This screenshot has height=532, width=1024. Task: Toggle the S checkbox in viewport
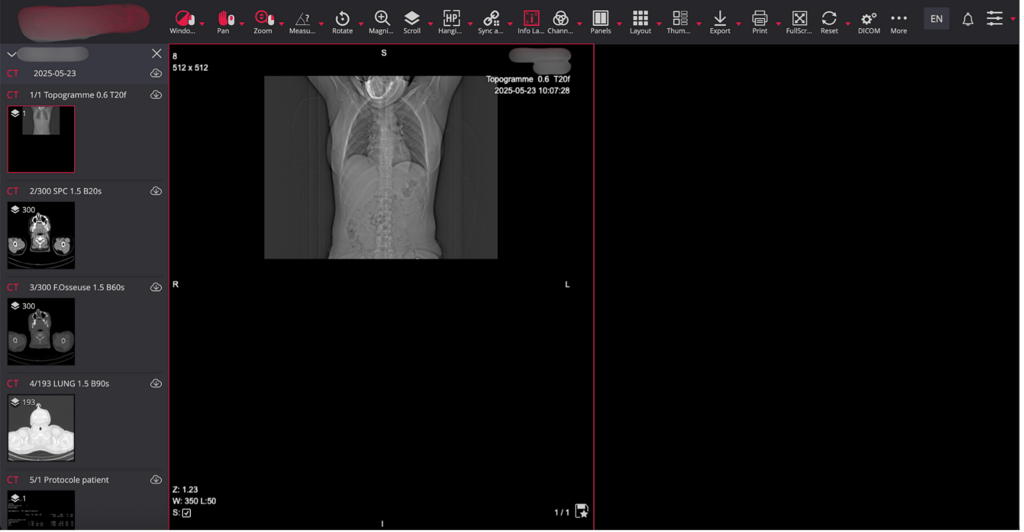(x=187, y=513)
